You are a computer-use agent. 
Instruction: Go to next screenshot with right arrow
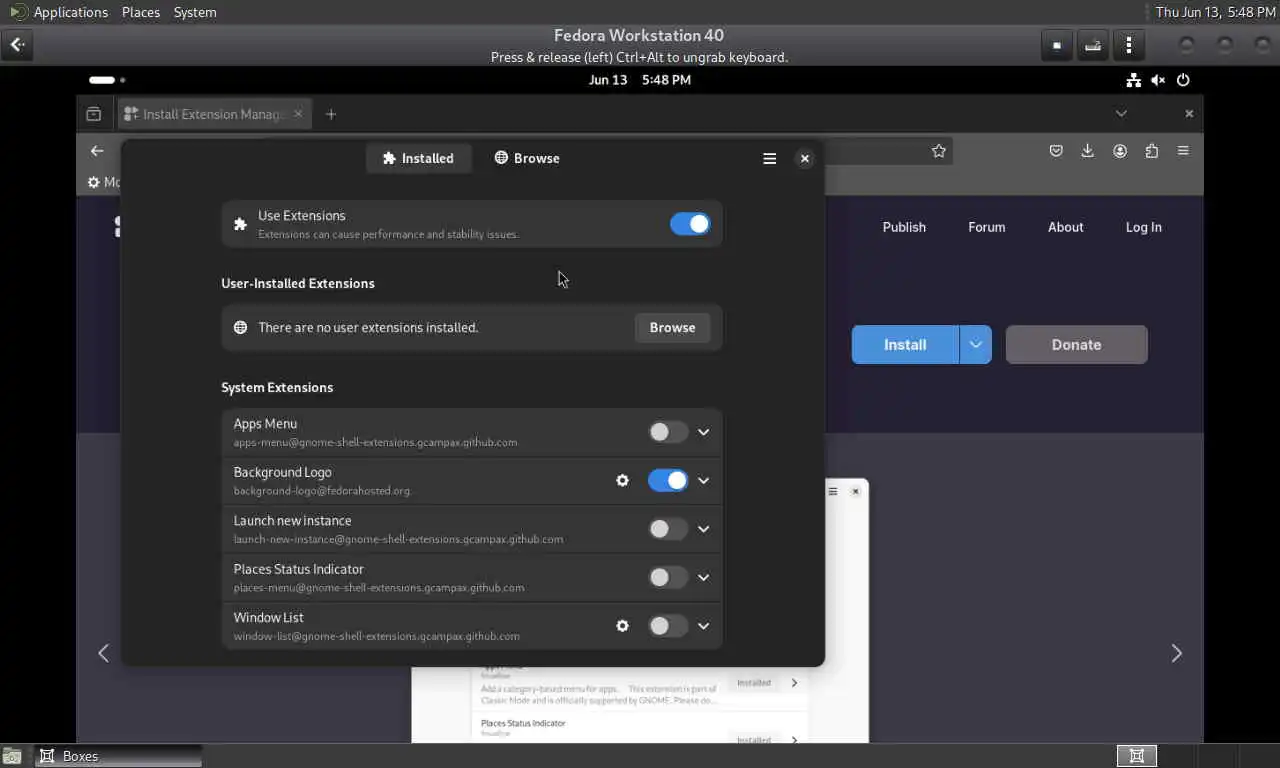pos(1176,653)
